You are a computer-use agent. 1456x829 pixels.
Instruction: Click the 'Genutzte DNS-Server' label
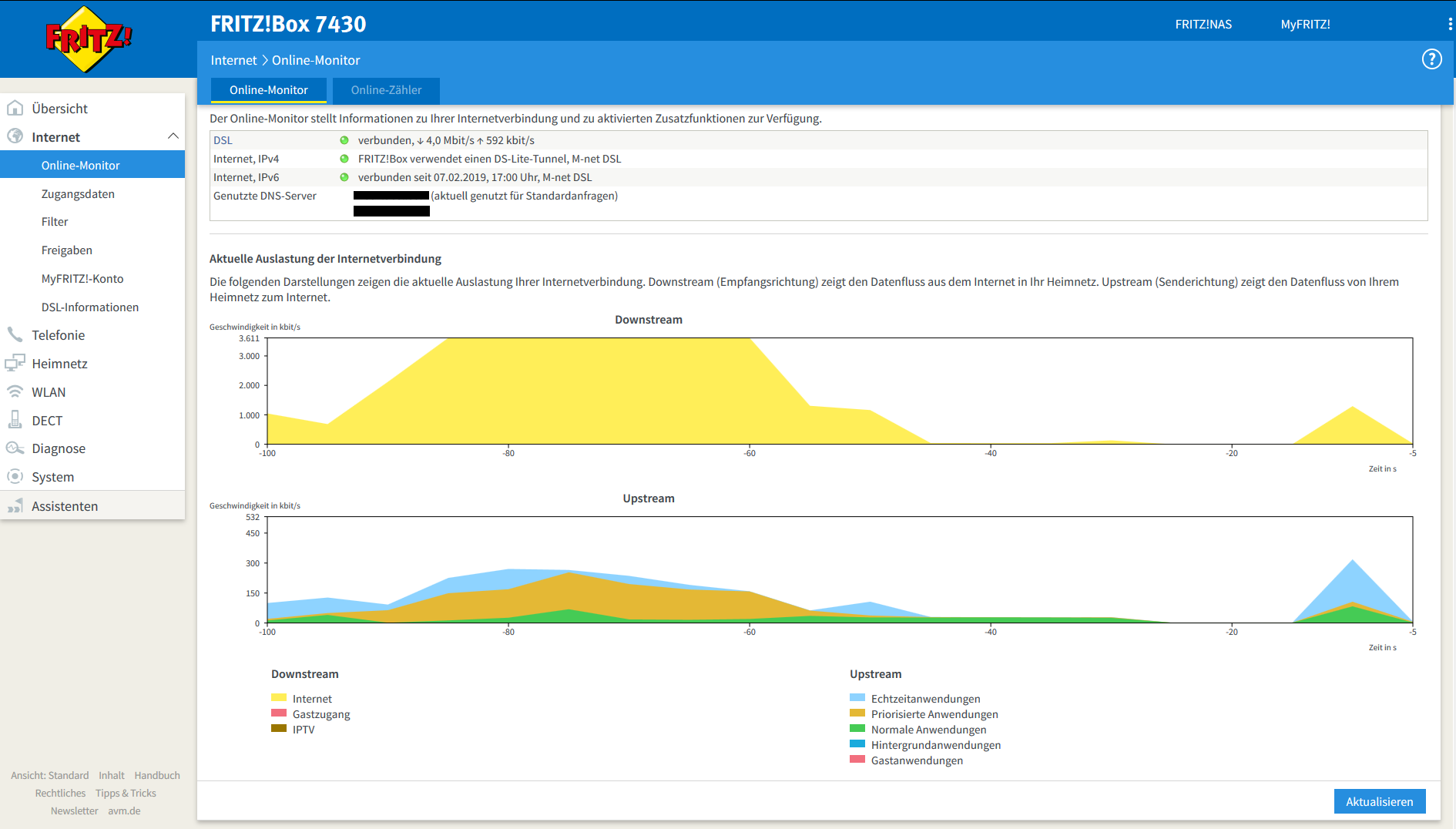pos(265,196)
